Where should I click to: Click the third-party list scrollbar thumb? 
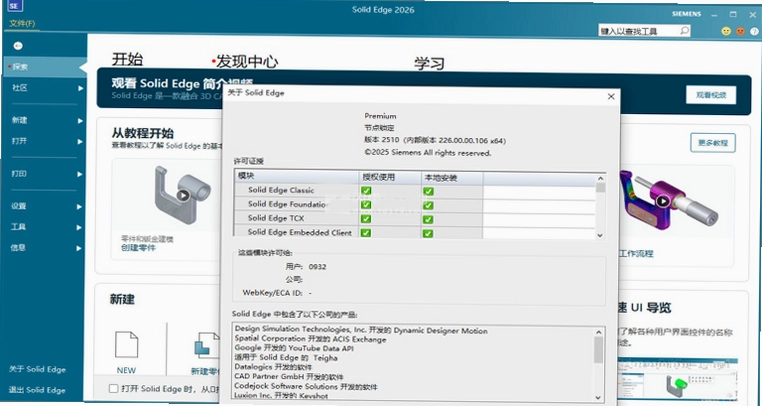(598, 350)
